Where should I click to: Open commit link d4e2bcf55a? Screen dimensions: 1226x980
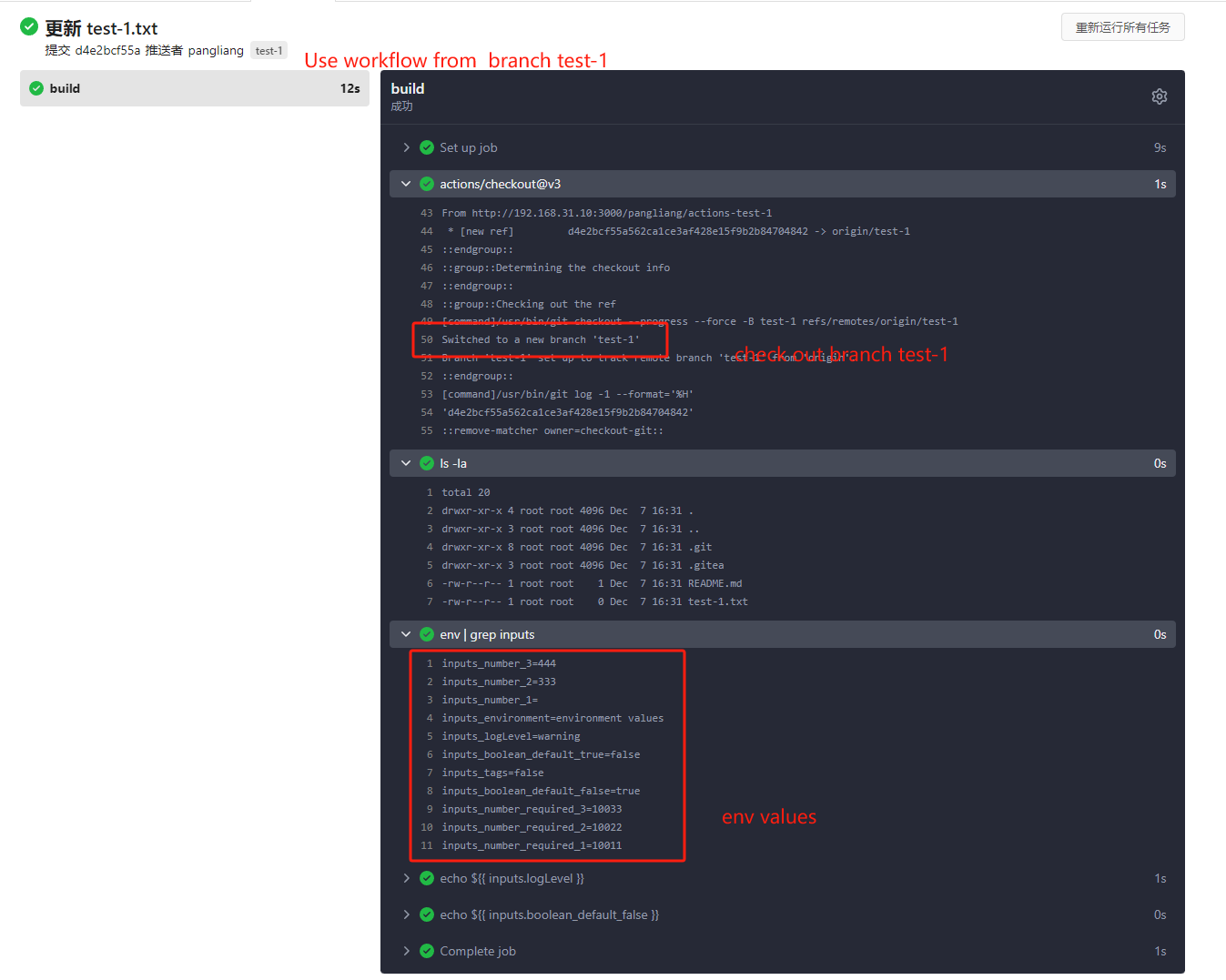[107, 50]
